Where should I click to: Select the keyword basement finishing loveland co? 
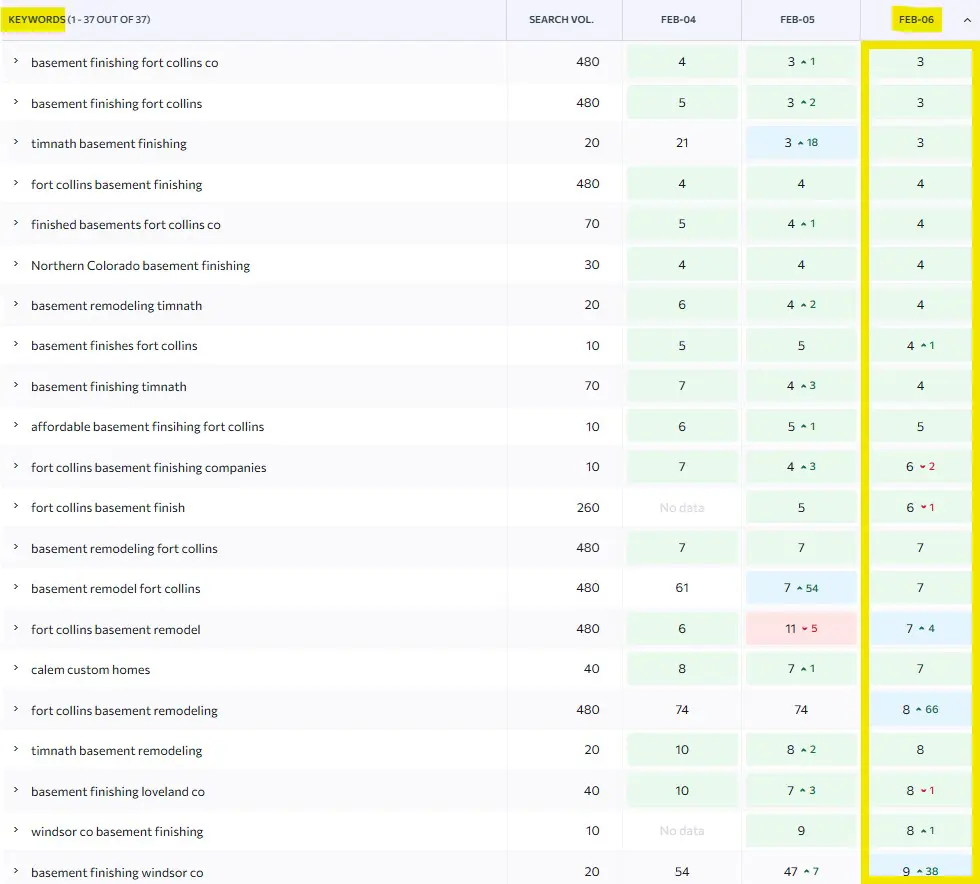[118, 790]
